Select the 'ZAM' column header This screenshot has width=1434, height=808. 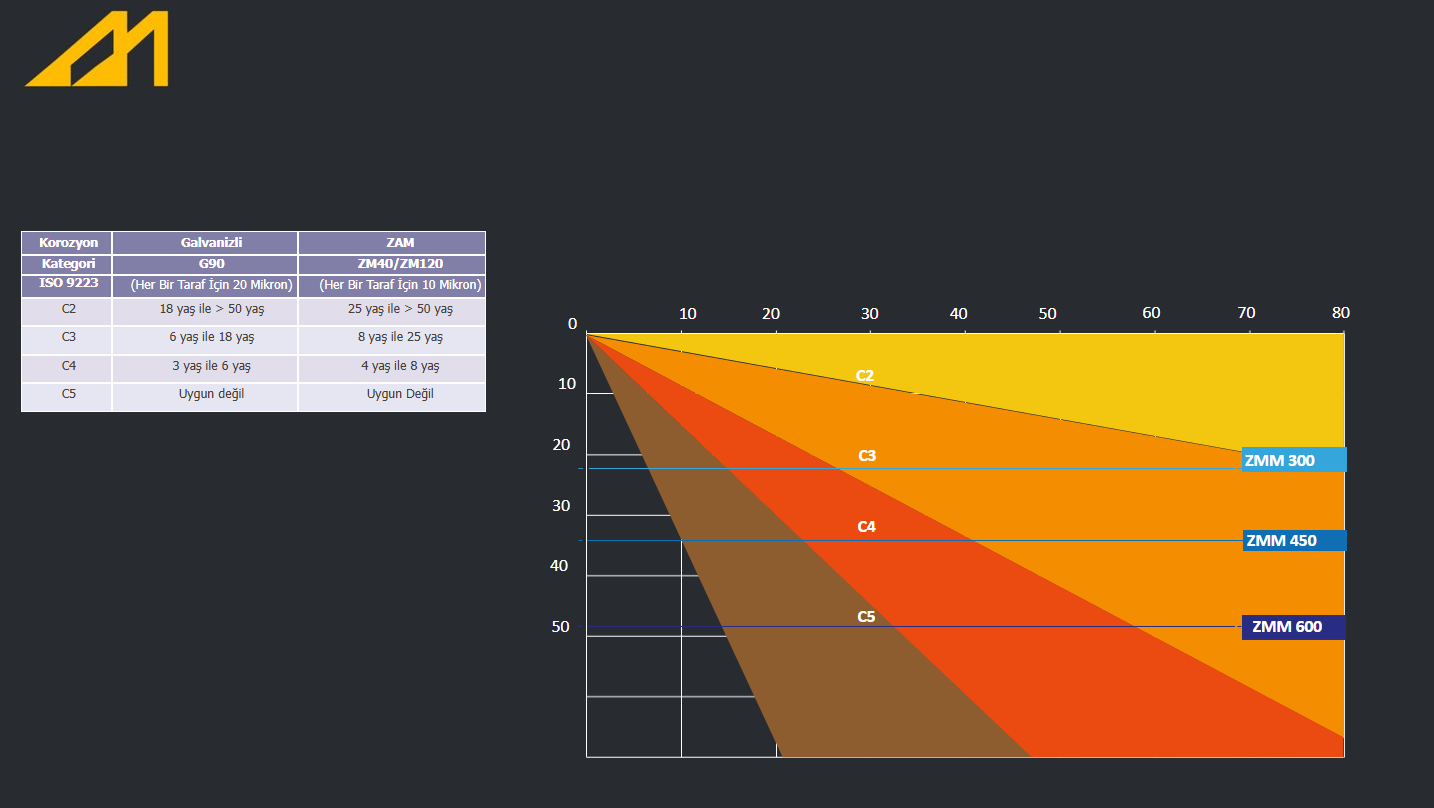pos(392,243)
